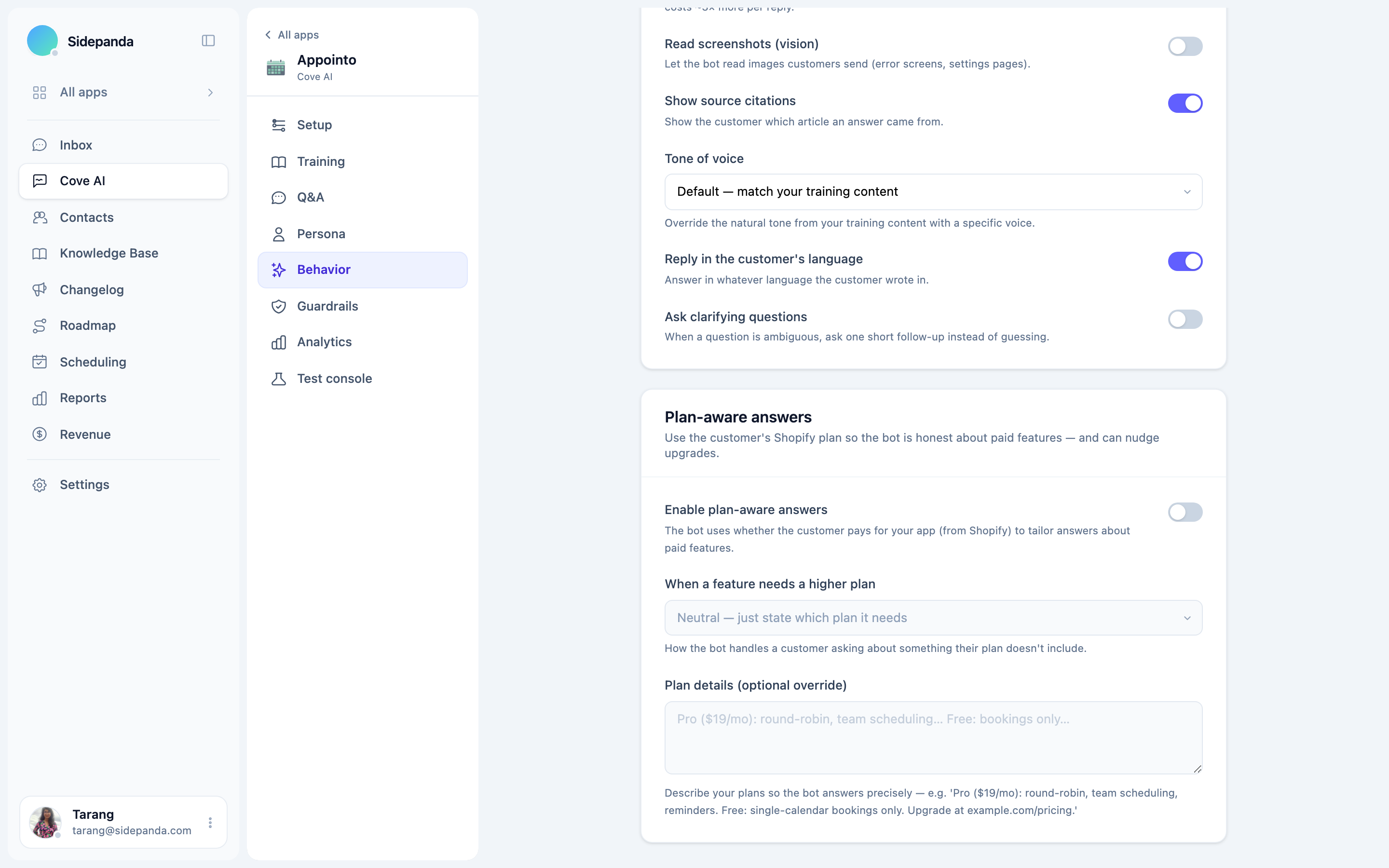Click Tarang's profile avatar

(x=45, y=823)
